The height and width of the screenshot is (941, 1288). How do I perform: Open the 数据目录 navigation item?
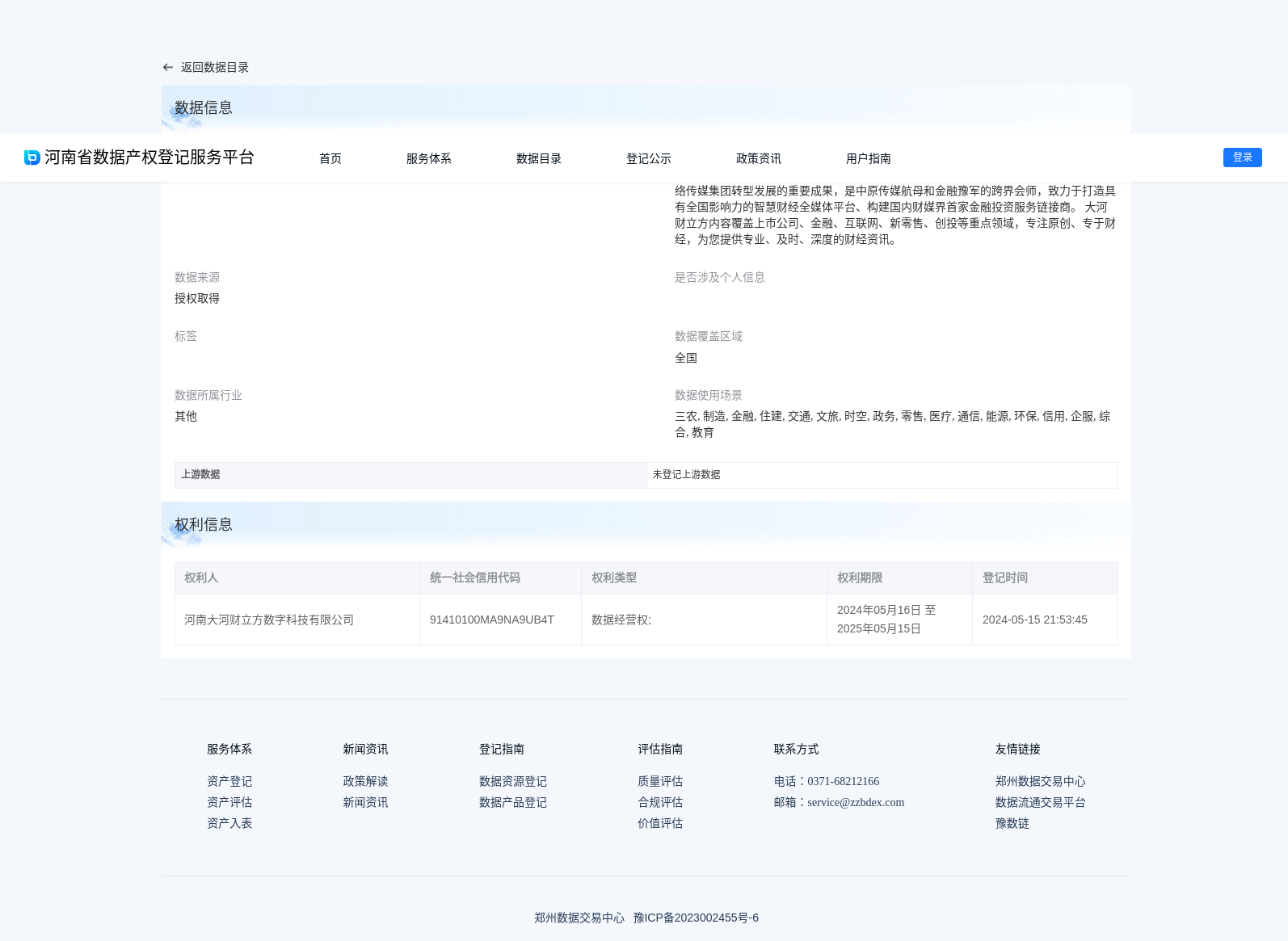539,158
